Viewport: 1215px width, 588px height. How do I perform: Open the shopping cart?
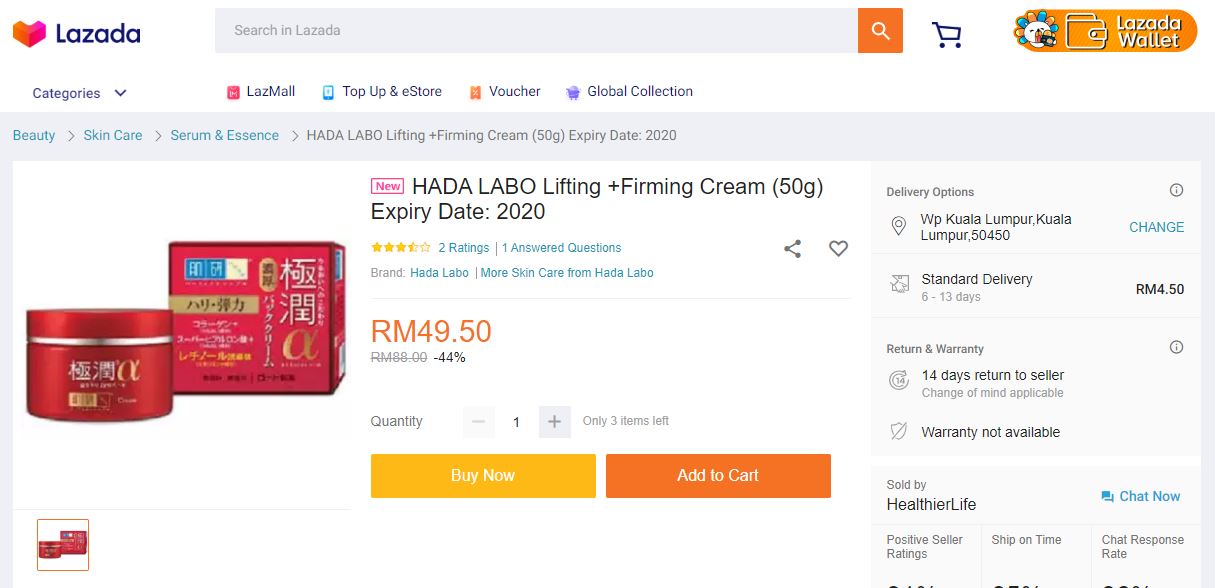coord(946,35)
